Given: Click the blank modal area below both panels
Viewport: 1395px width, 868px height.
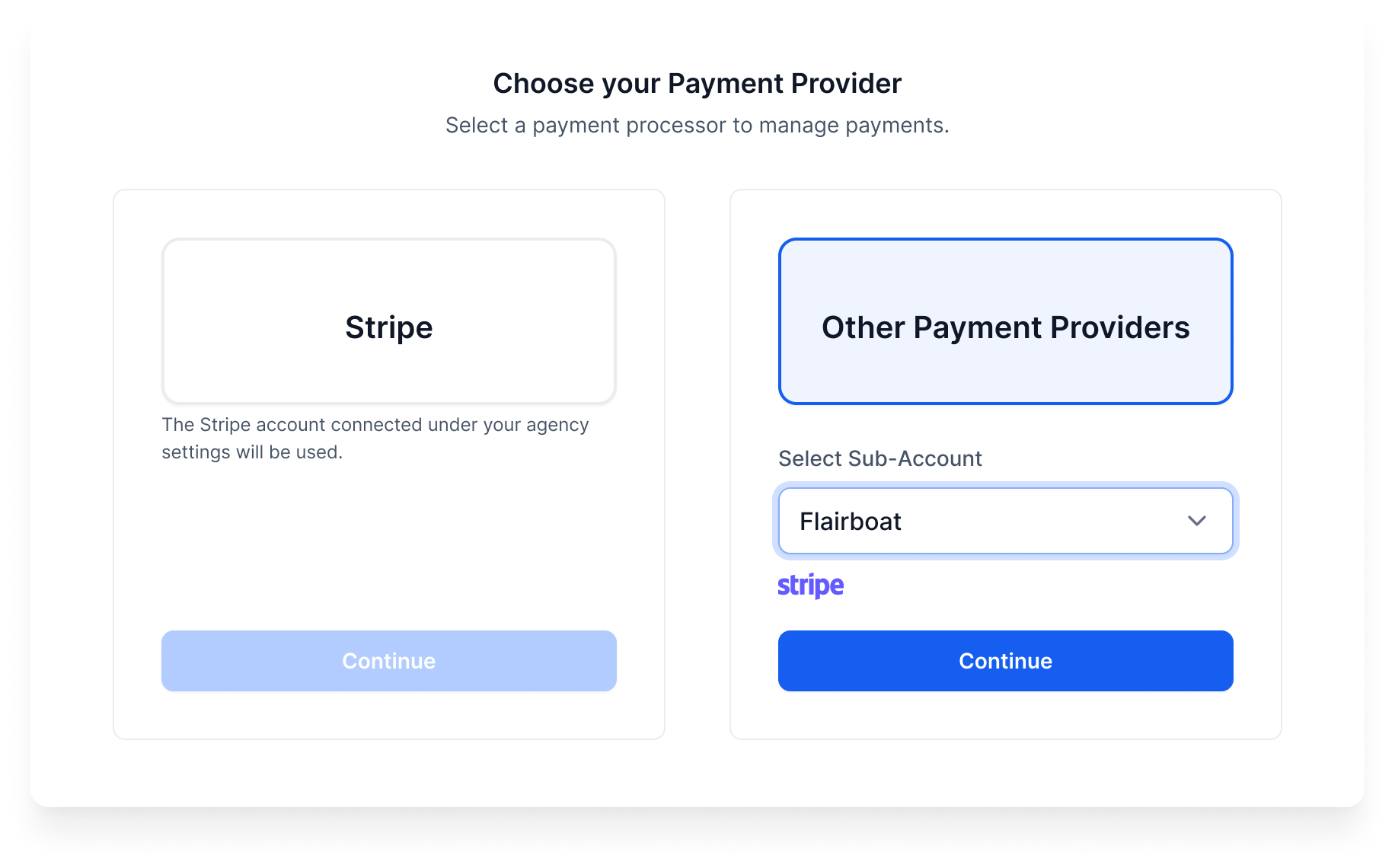Looking at the screenshot, I should click(x=697, y=773).
